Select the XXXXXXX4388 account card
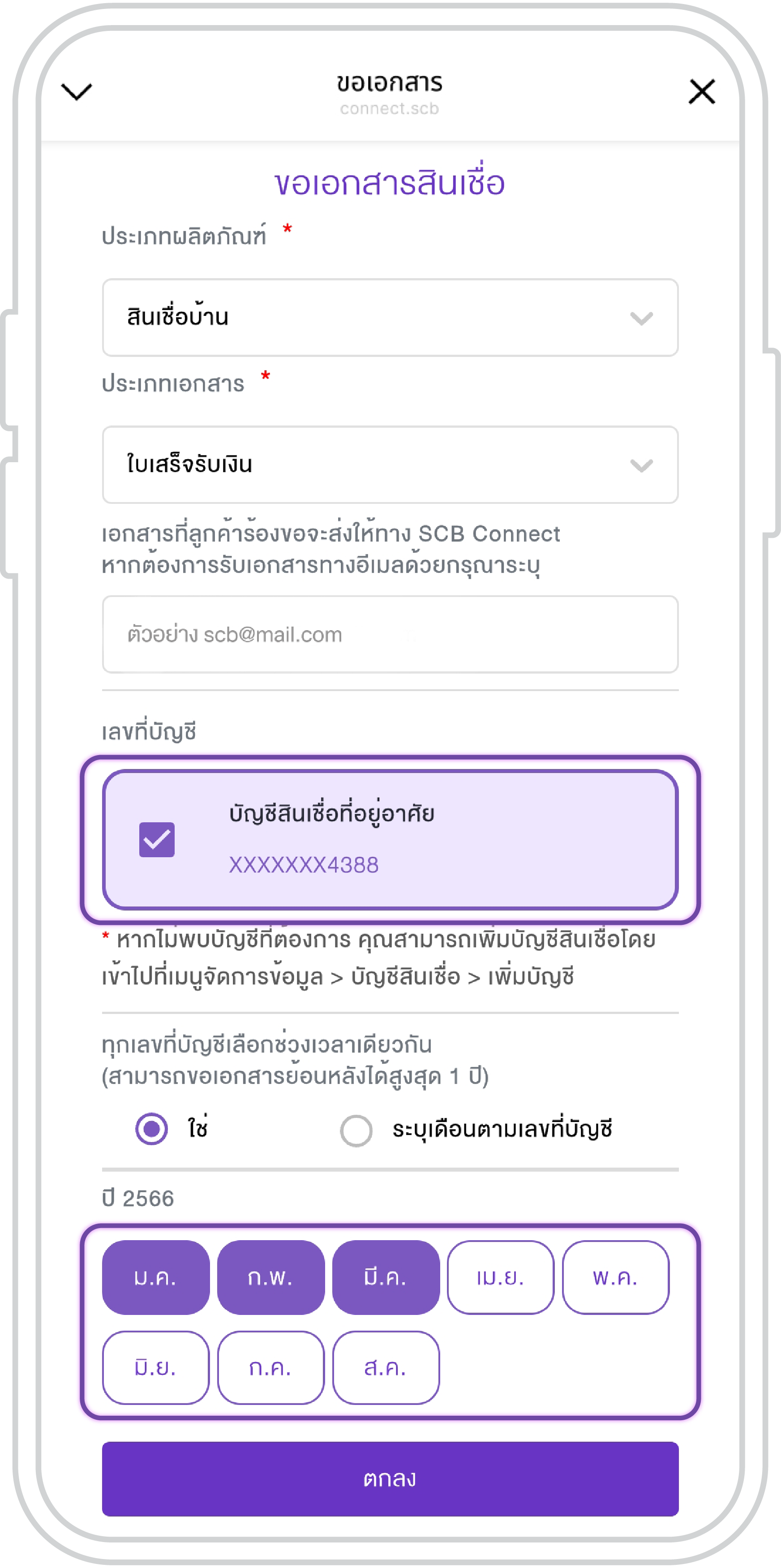Image resolution: width=781 pixels, height=1568 pixels. tap(390, 839)
